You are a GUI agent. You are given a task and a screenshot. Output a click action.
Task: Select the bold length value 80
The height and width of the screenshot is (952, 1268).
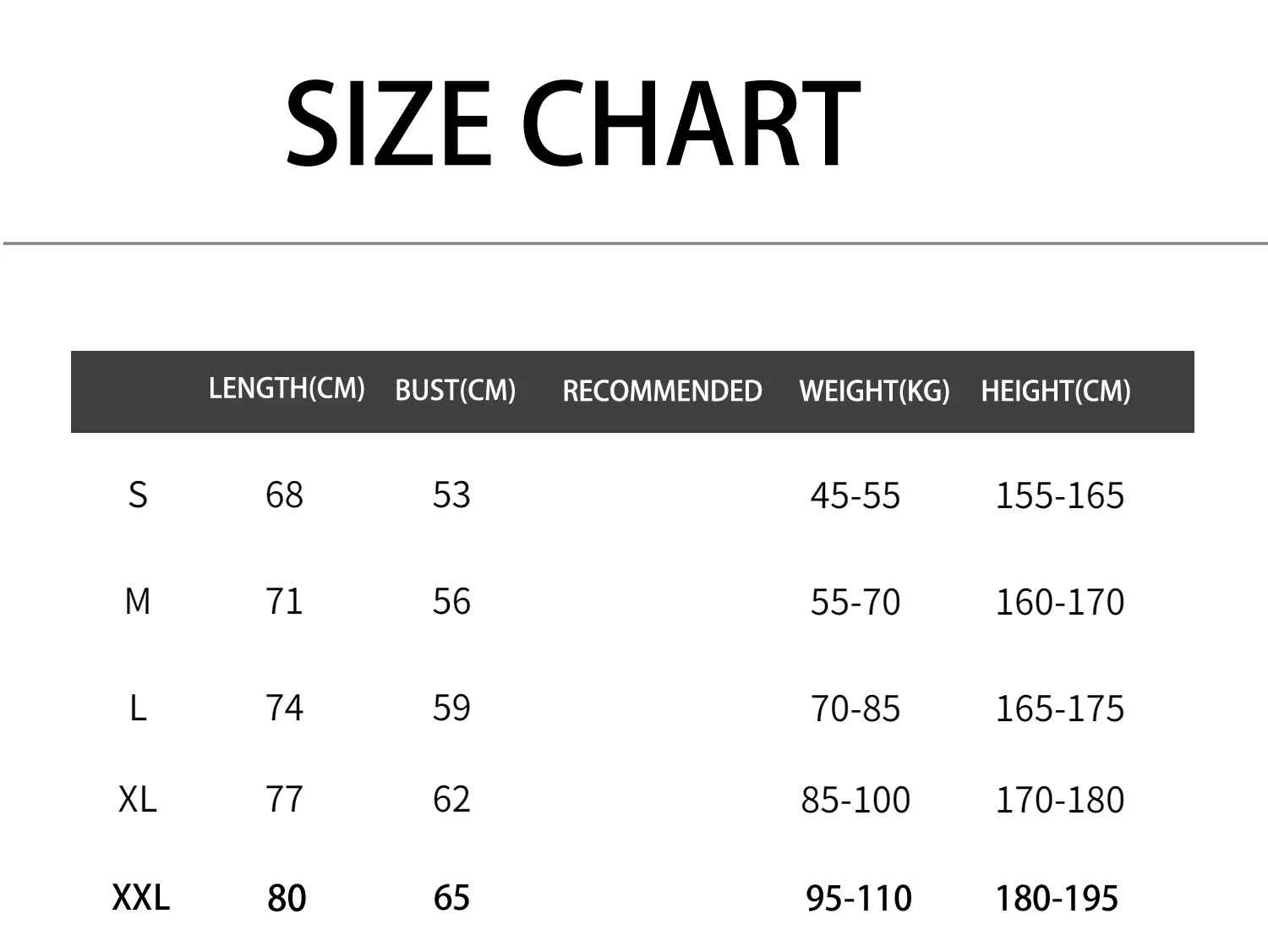[x=287, y=898]
